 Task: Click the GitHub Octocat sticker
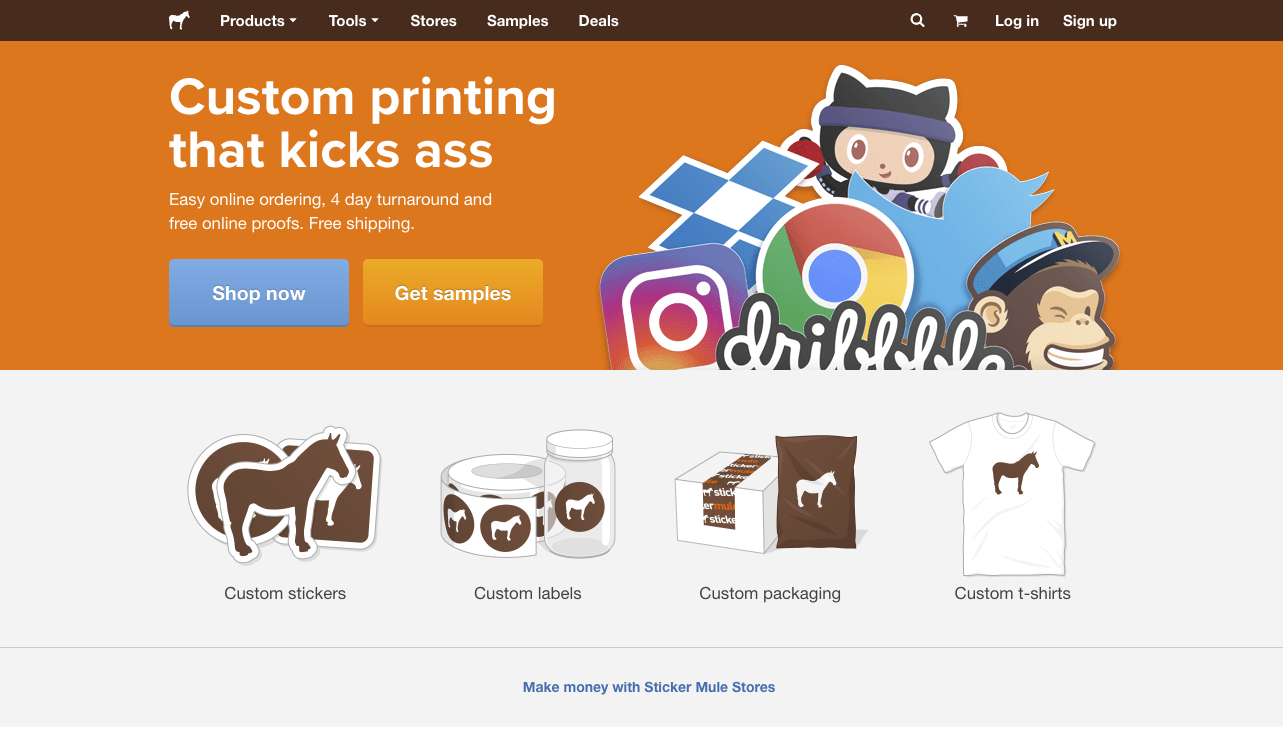click(883, 135)
